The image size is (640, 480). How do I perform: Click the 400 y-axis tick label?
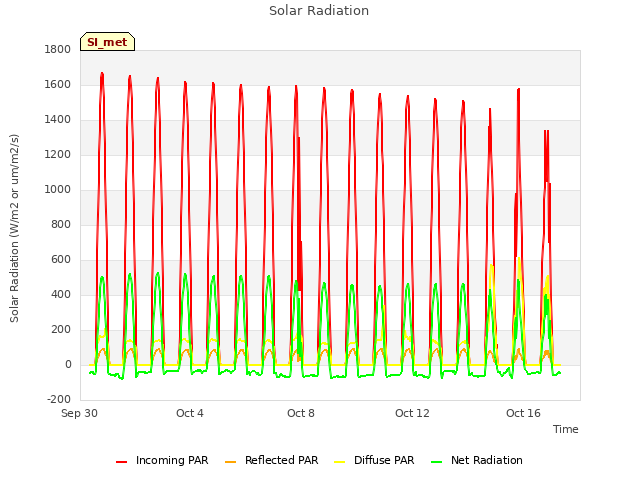click(x=61, y=295)
